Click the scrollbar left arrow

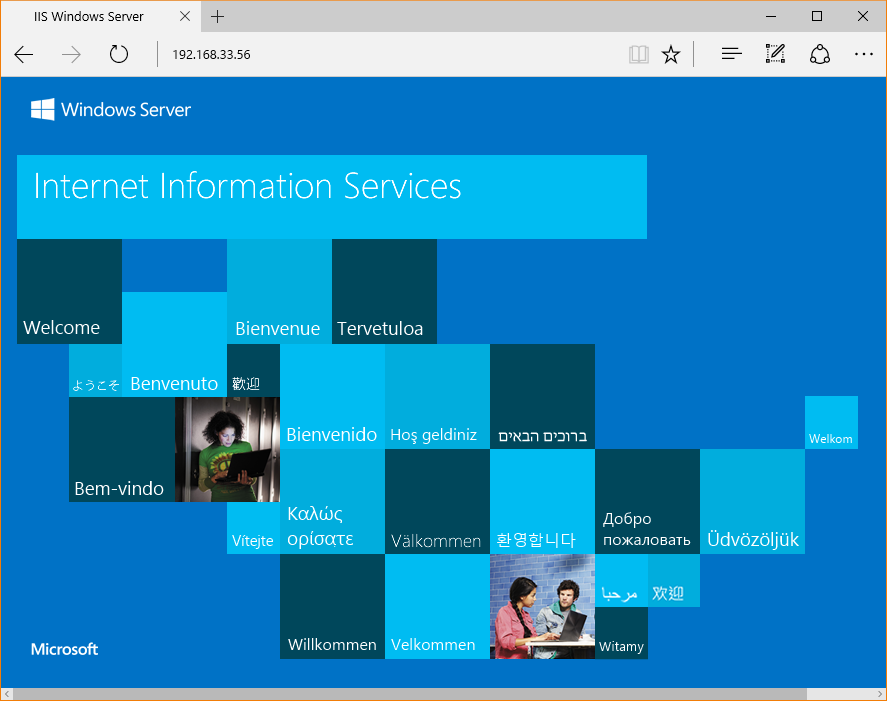point(7,694)
